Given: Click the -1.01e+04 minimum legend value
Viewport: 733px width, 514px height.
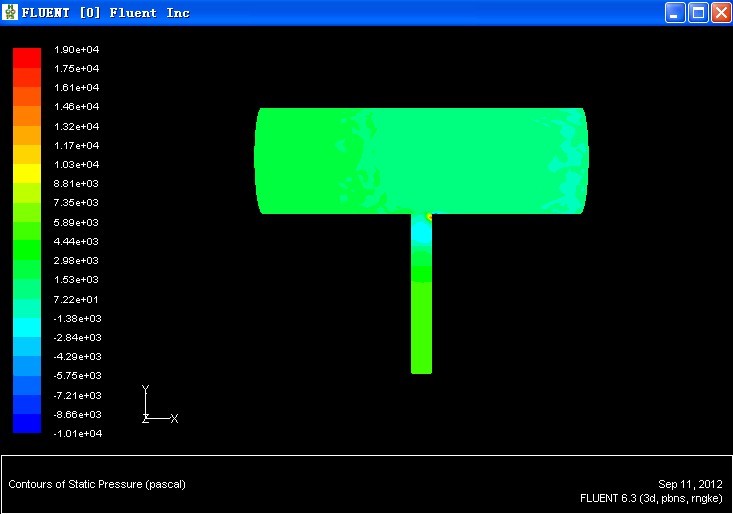Looking at the screenshot, I should [x=76, y=433].
